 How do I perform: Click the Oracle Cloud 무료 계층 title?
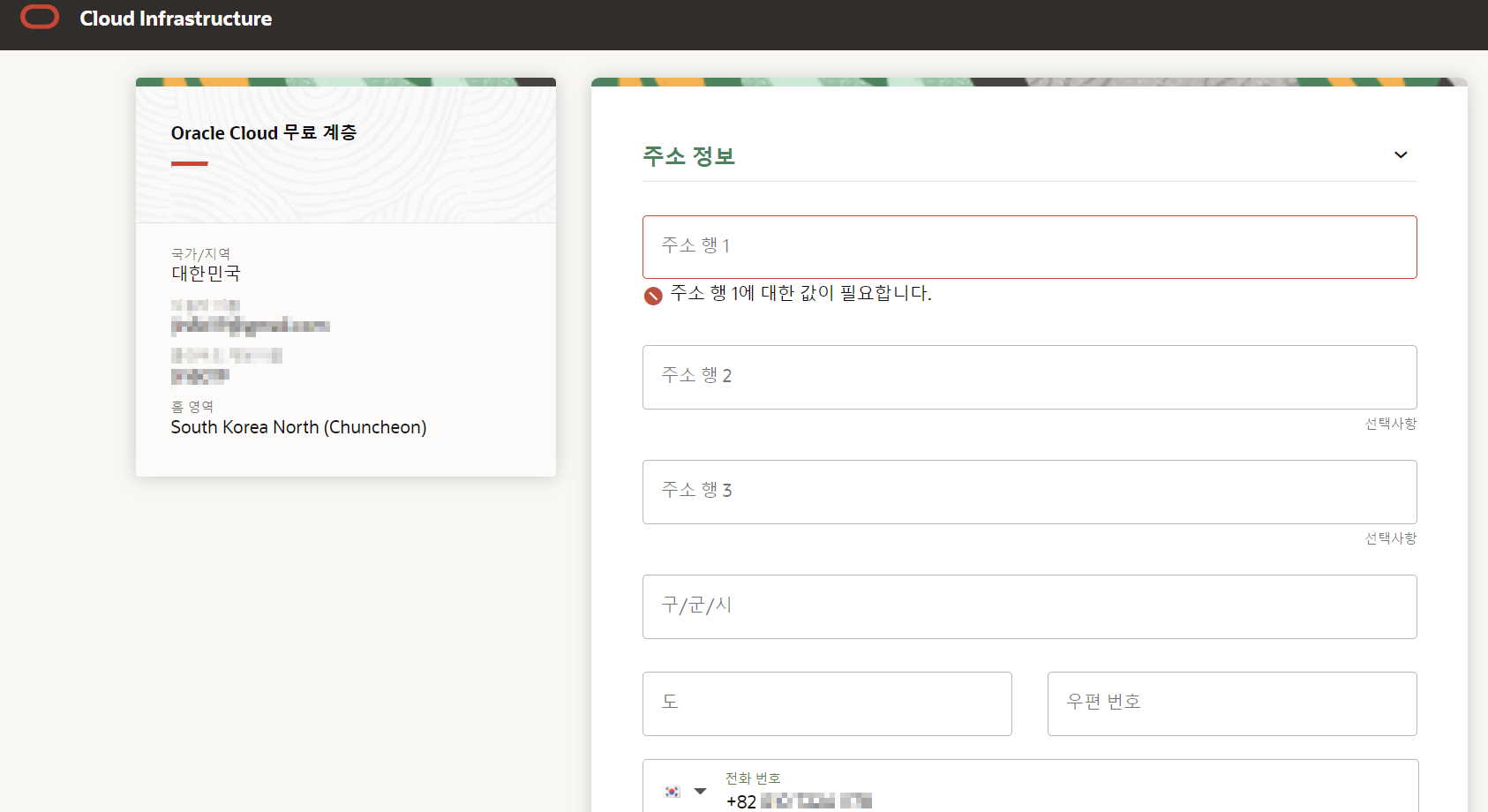[264, 132]
